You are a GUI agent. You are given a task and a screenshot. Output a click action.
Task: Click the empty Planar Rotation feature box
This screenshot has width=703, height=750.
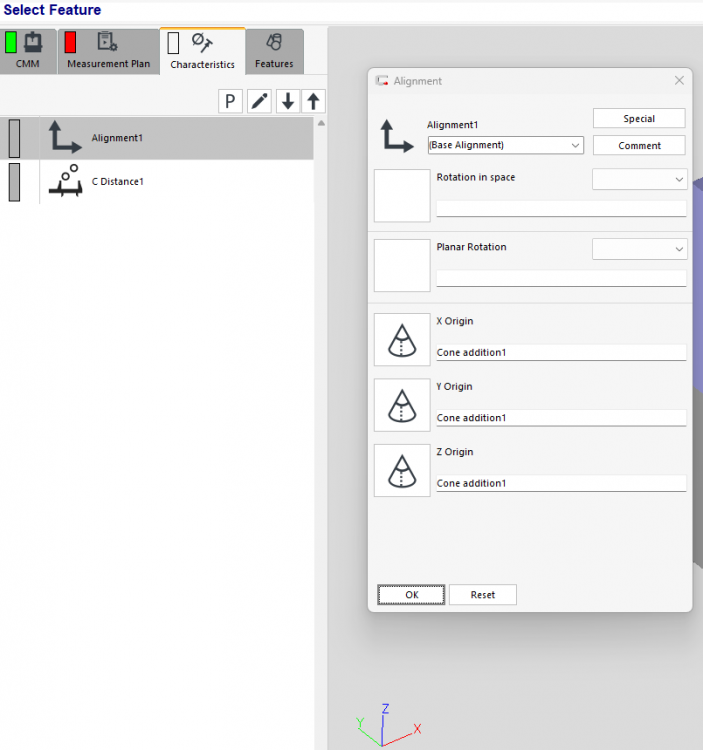click(402, 265)
